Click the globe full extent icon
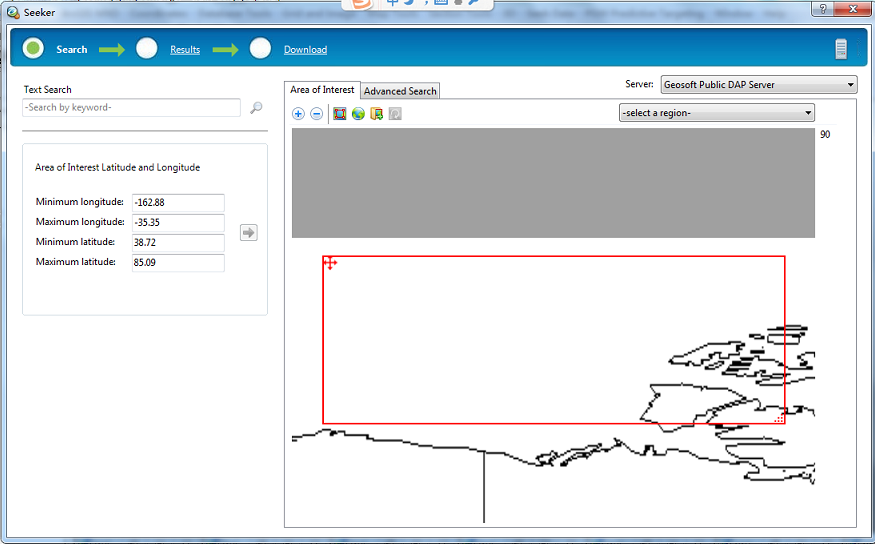The image size is (875, 544). click(358, 114)
